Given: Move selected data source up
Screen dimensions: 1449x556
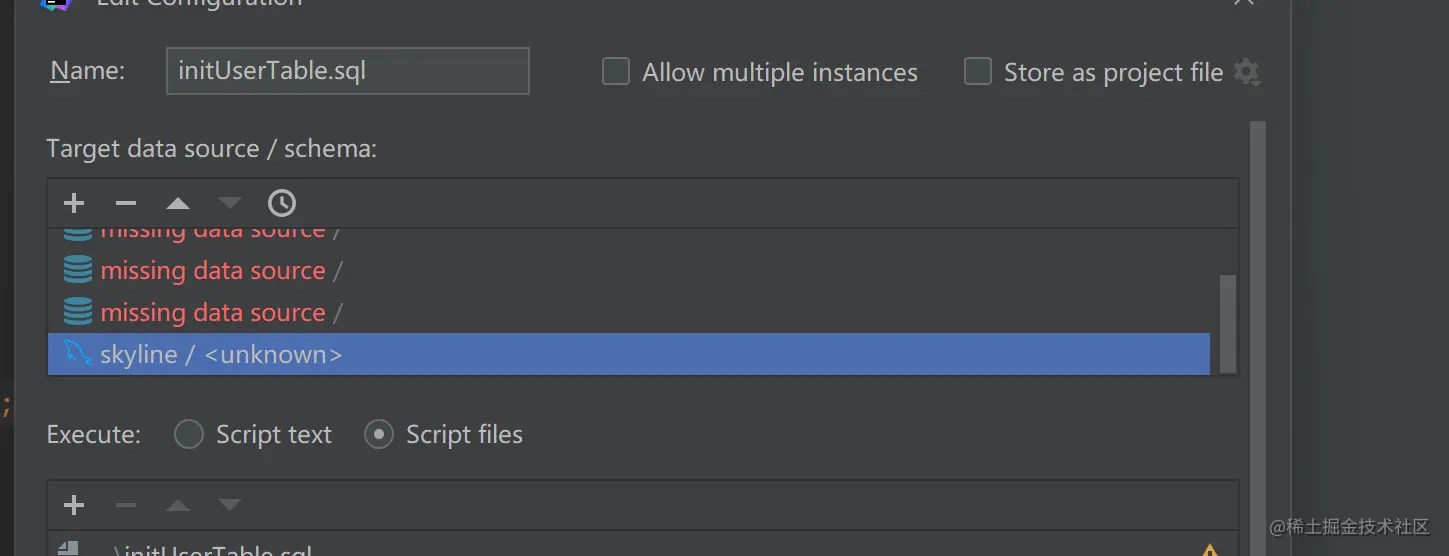Looking at the screenshot, I should [178, 203].
